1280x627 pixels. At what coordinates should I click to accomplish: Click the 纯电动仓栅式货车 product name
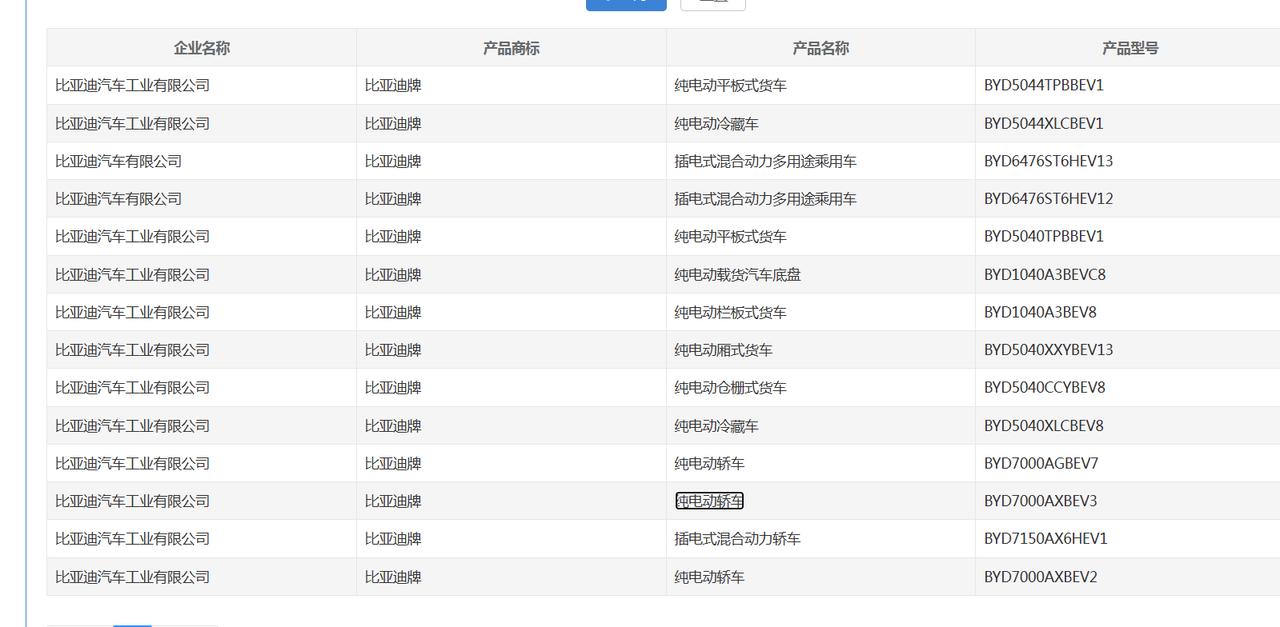click(731, 388)
